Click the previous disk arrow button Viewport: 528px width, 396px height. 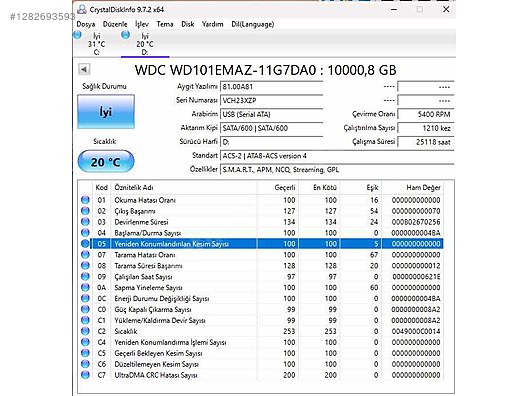pos(84,69)
